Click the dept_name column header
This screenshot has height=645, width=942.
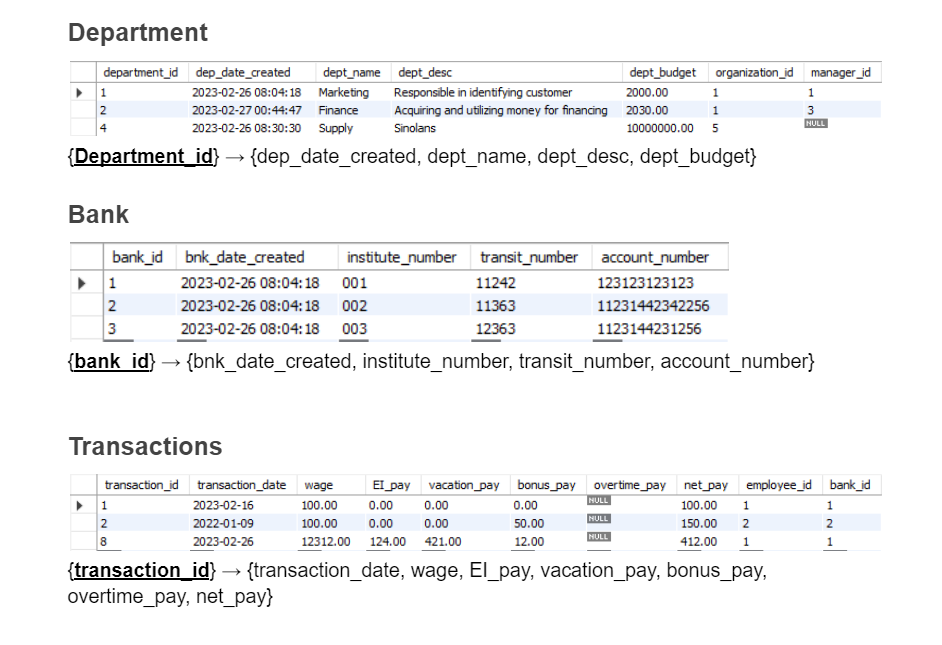pos(351,71)
